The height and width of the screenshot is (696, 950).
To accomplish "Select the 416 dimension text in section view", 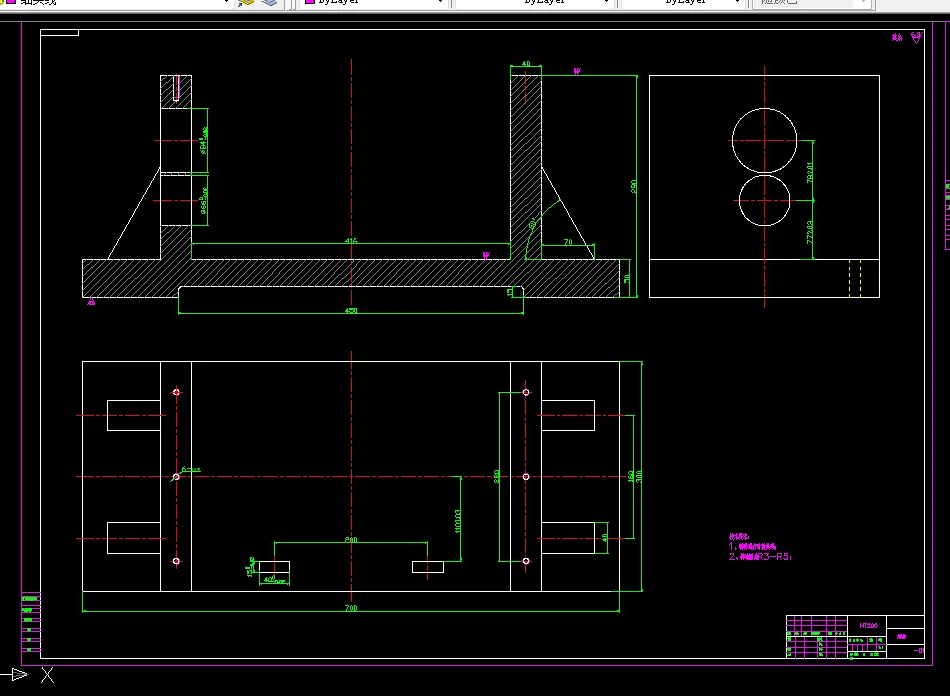I will (x=351, y=240).
